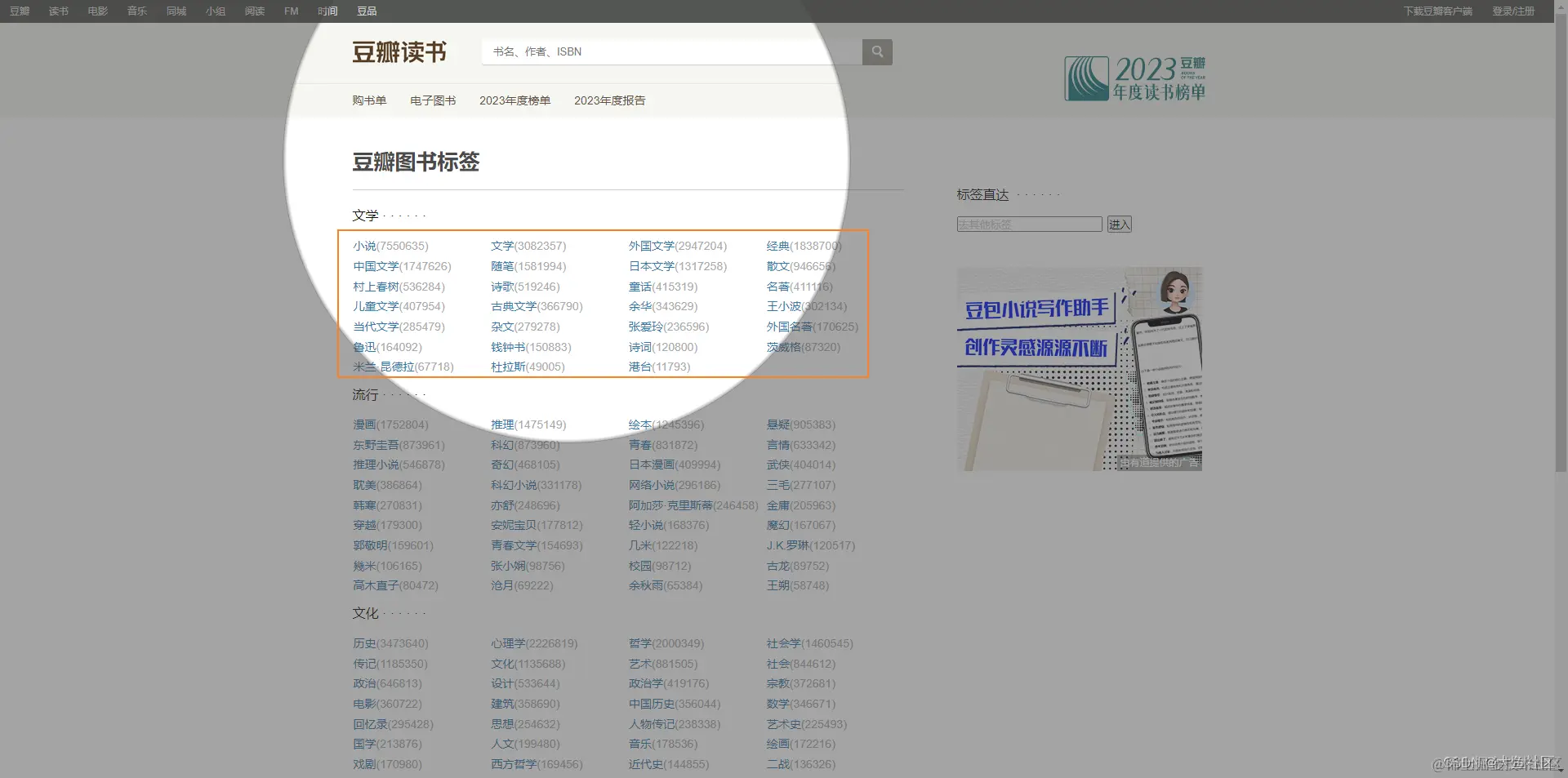Open the 金庸(205963) tag

click(x=801, y=505)
